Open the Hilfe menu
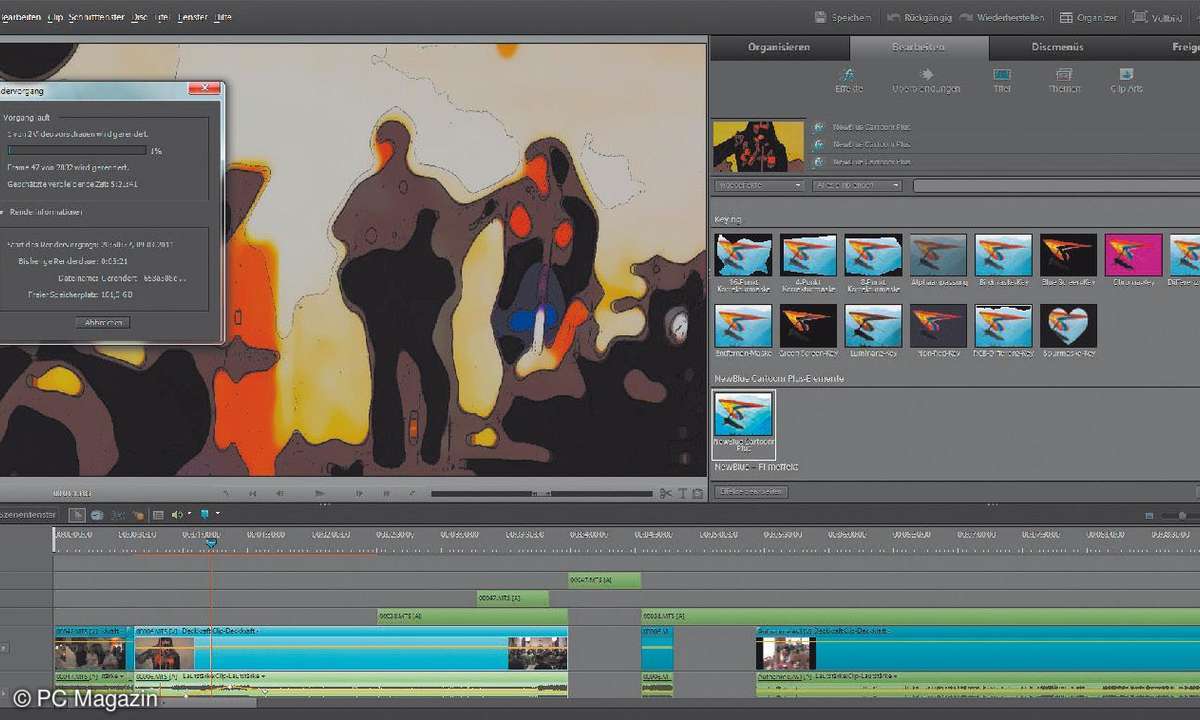 click(221, 17)
